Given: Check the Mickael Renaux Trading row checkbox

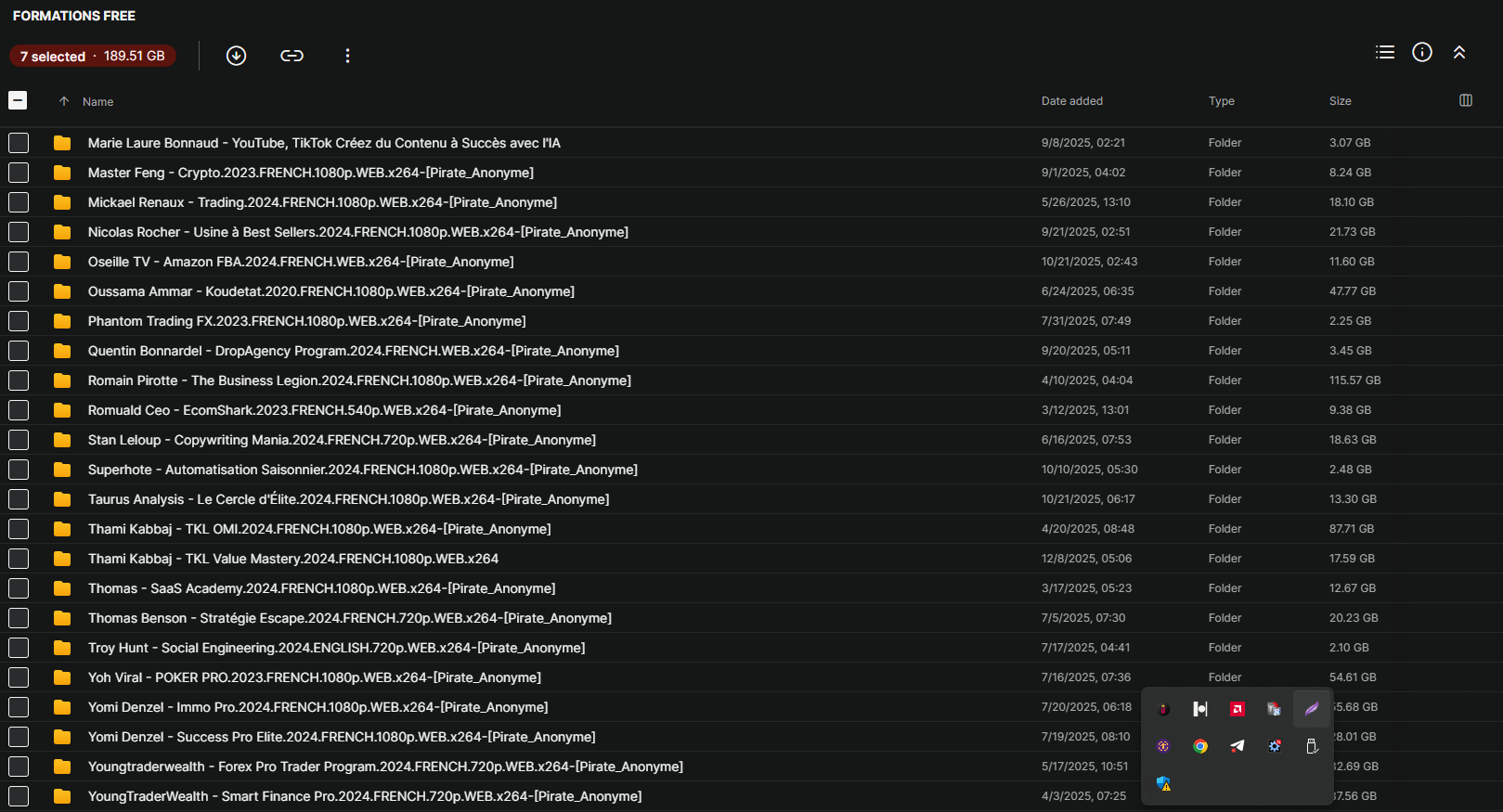Looking at the screenshot, I should click(x=19, y=202).
